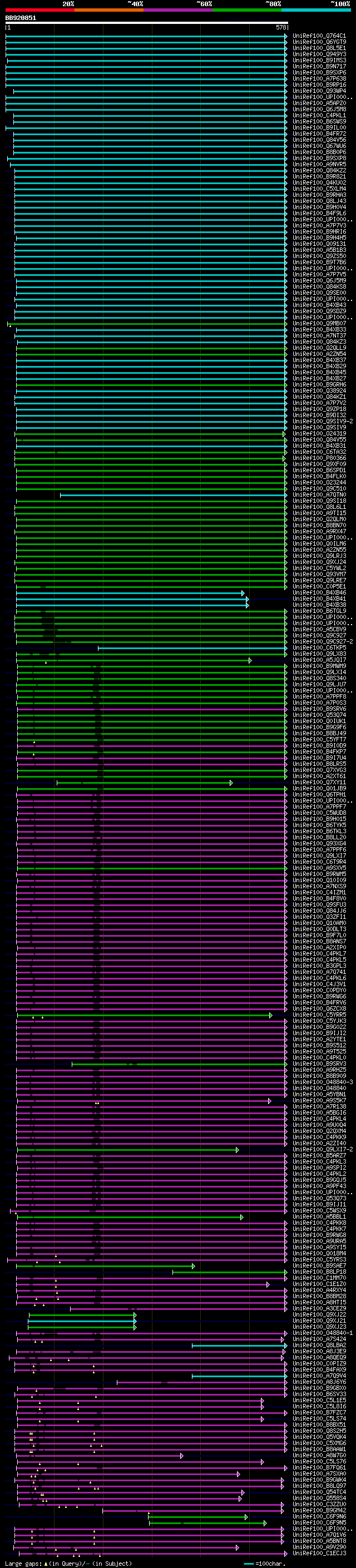Select label UniRef100_Q8S340
This screenshot has height=1568, width=356.
(x=319, y=679)
